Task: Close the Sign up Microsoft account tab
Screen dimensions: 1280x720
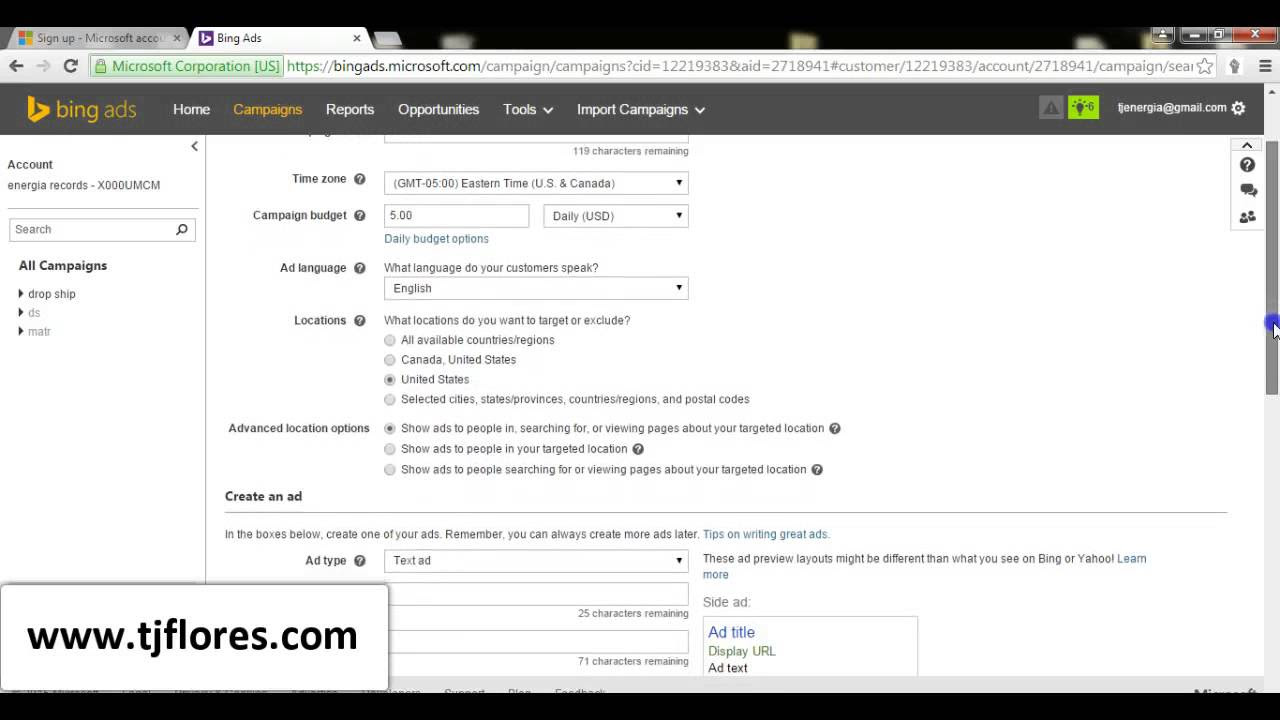Action: [x=177, y=38]
